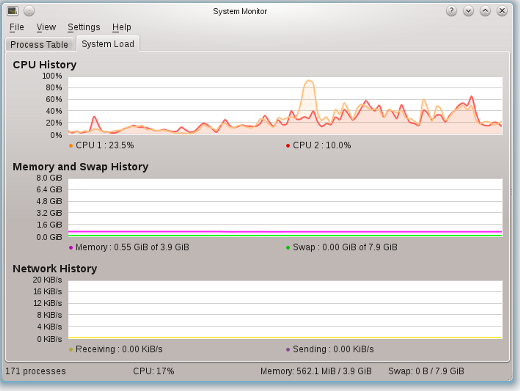
Task: Click the CPU History heading
Action: [45, 65]
